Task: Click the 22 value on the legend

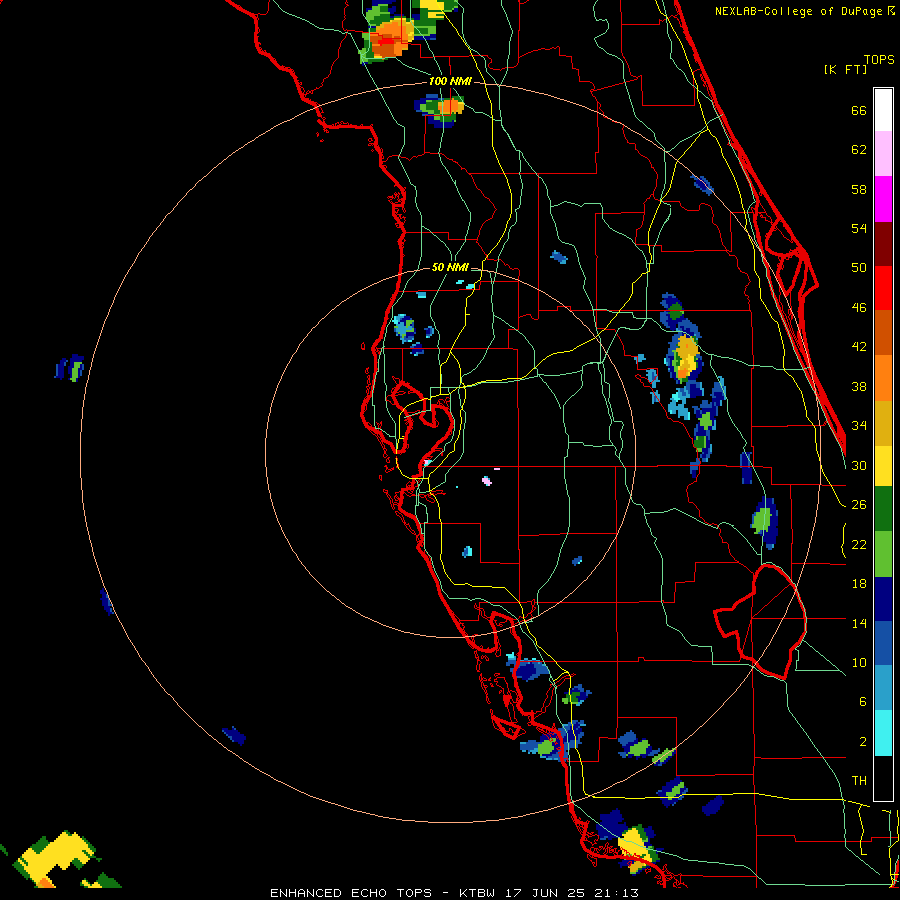Action: click(x=859, y=544)
